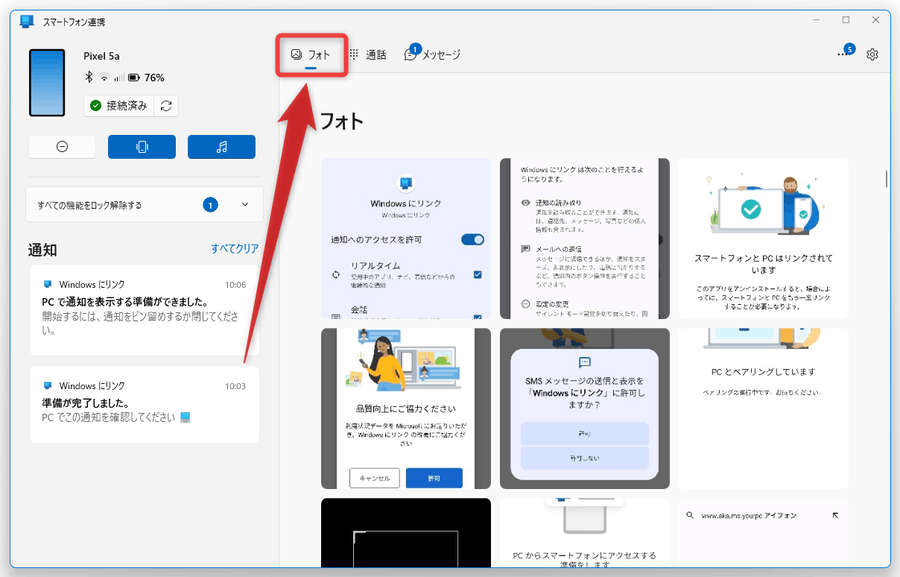Click the Bluetooth status icon
900x577 pixels.
[89, 77]
